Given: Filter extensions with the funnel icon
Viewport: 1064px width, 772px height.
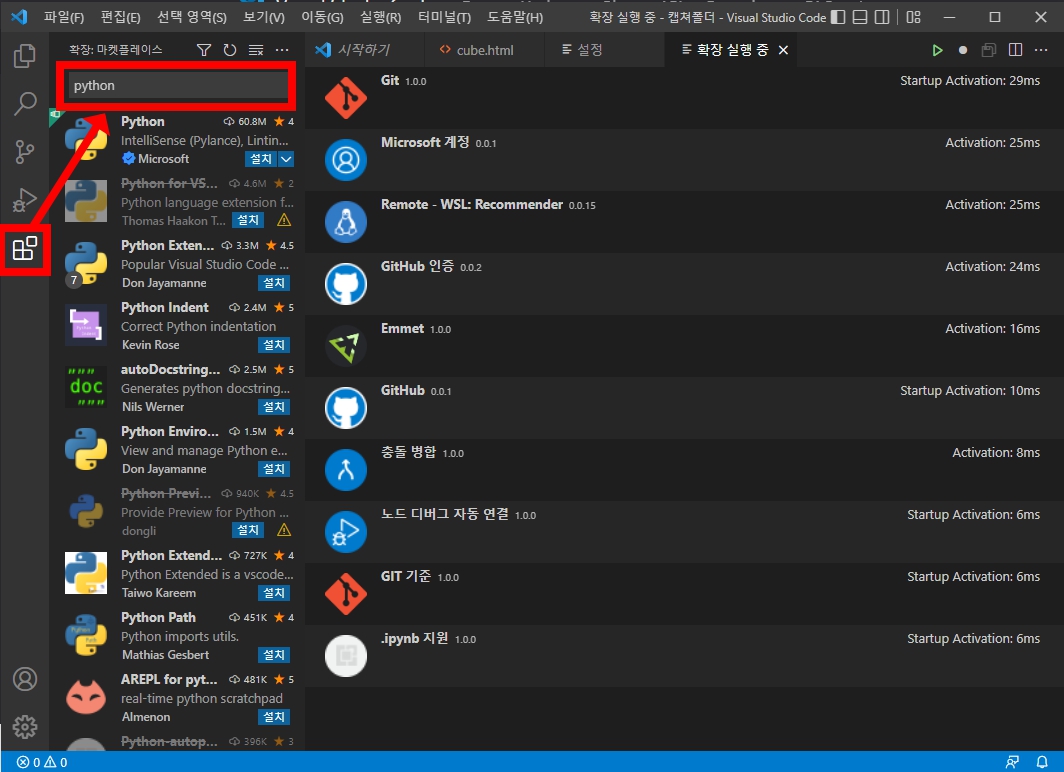Looking at the screenshot, I should pyautogui.click(x=204, y=50).
